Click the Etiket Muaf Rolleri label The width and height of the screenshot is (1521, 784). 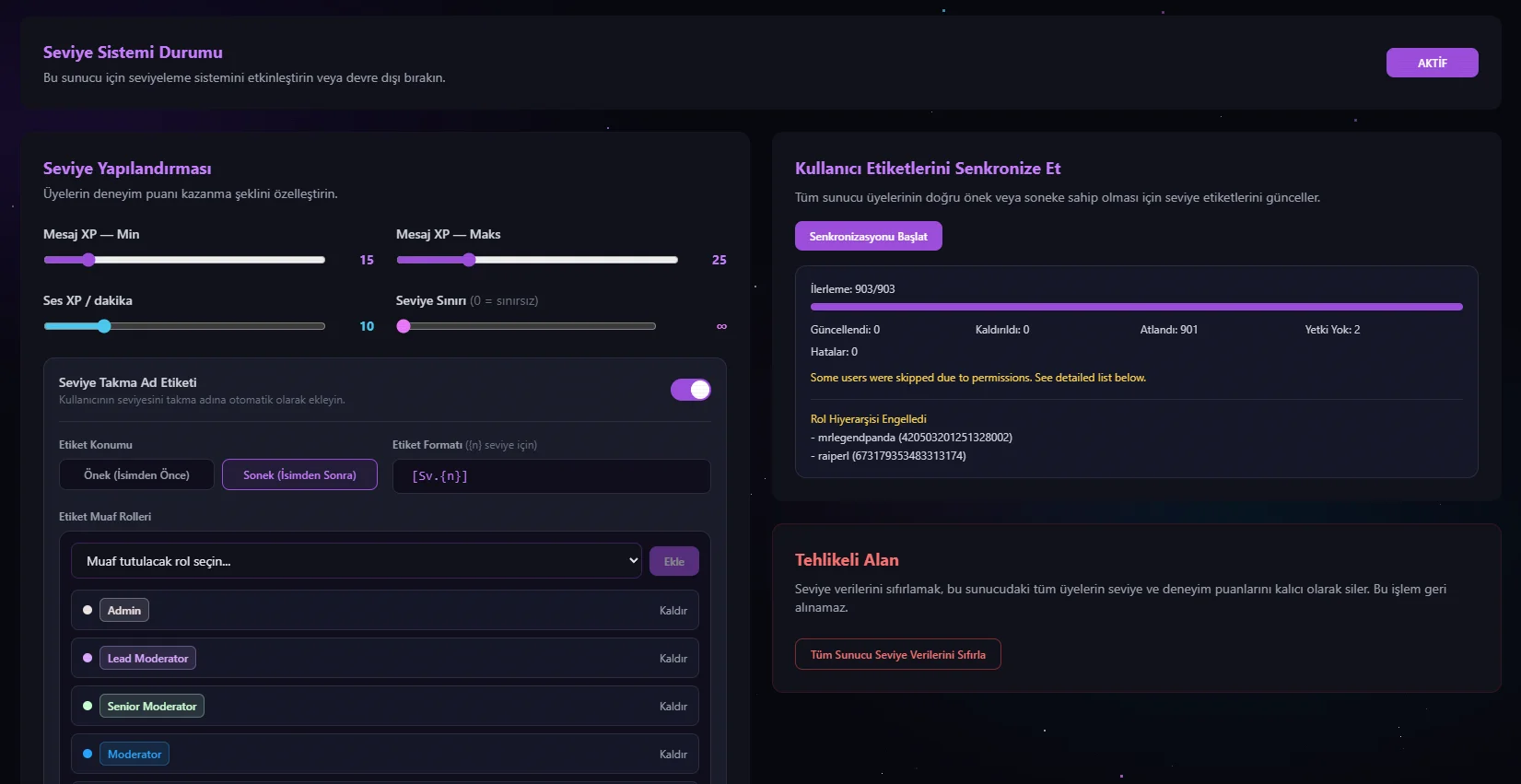coord(105,517)
